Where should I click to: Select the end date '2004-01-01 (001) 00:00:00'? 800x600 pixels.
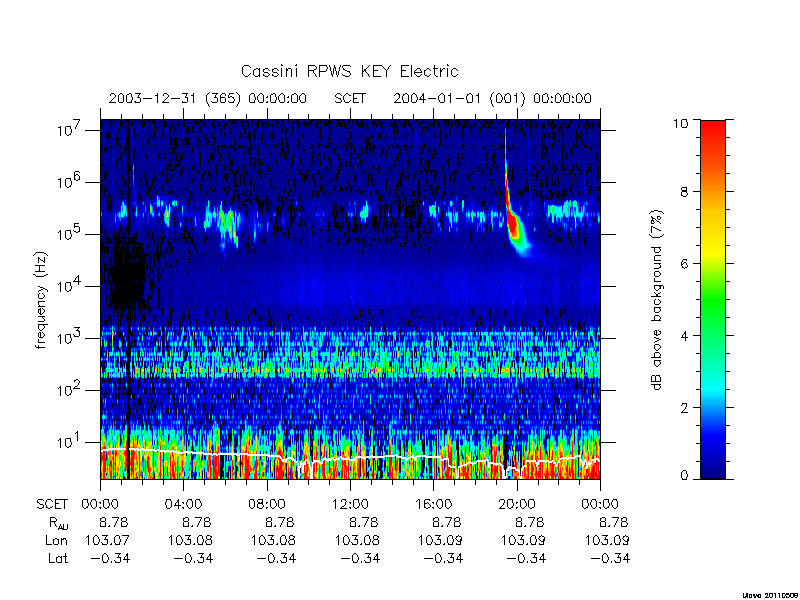click(492, 98)
